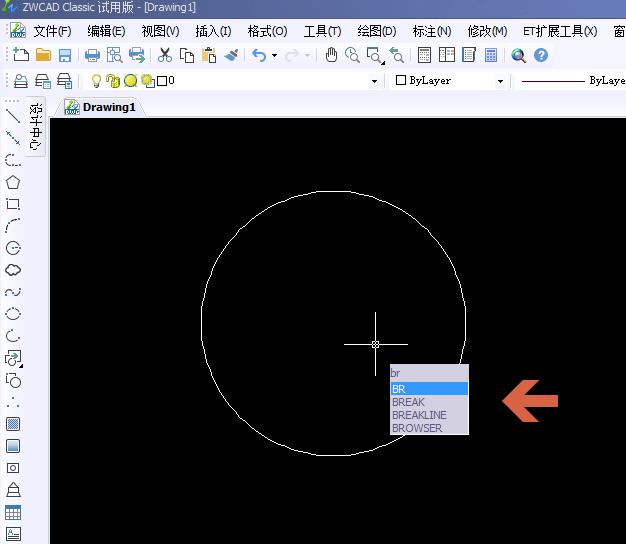Select the Hatch tool
This screenshot has width=626, height=544.
pos(13,424)
